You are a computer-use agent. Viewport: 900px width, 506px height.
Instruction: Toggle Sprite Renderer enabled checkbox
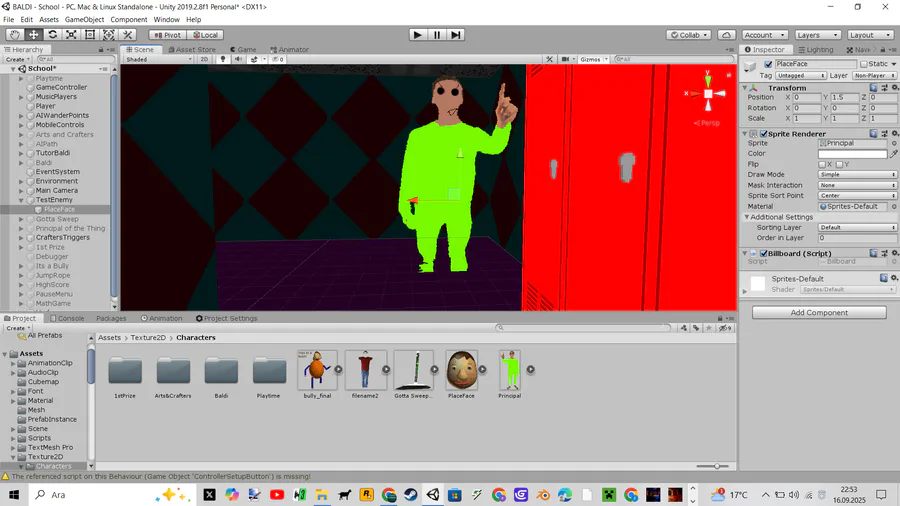(763, 134)
